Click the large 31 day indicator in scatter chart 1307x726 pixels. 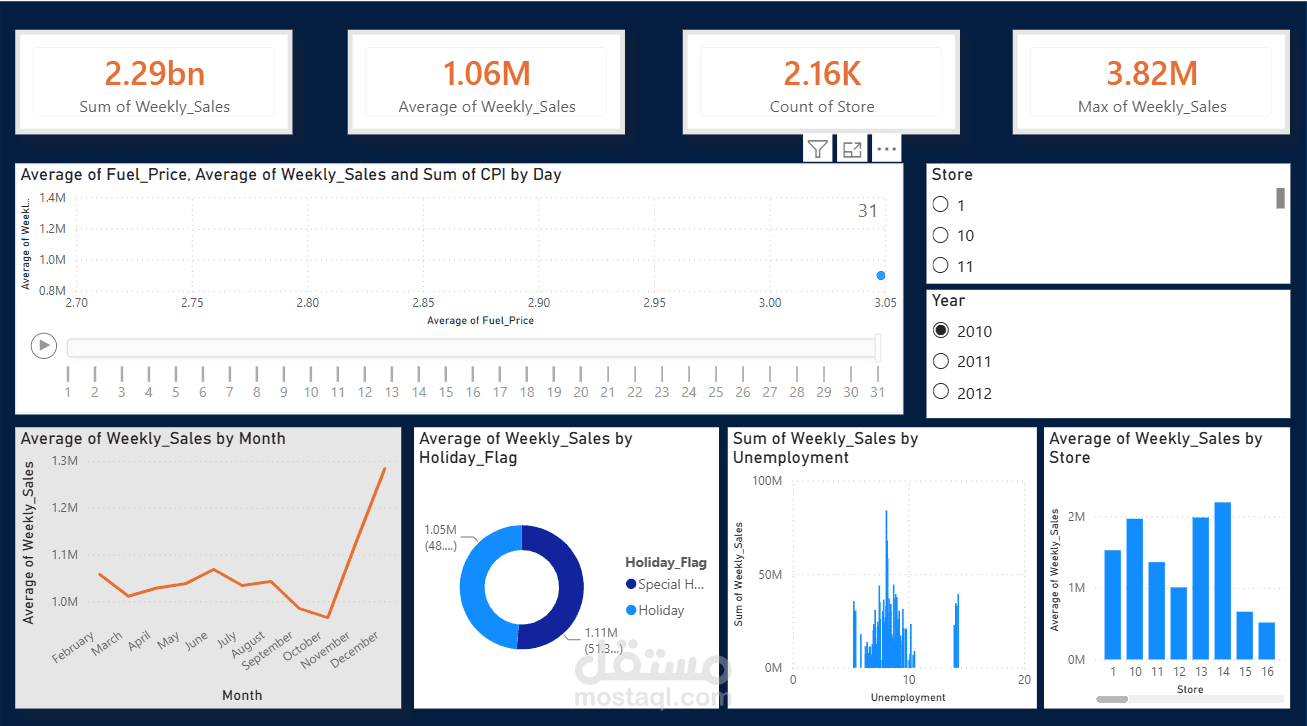coord(868,211)
